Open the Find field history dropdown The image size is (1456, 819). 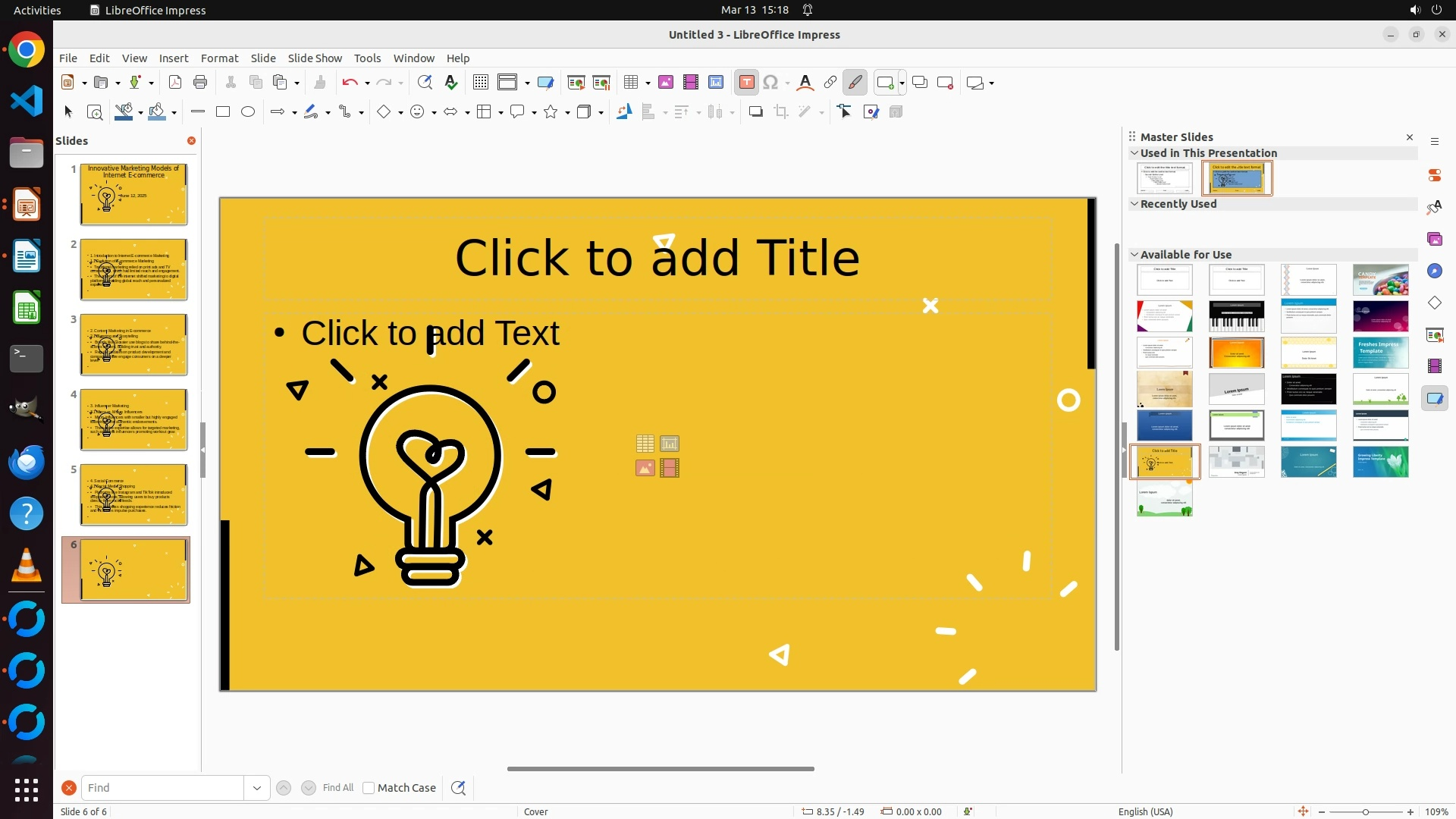(256, 788)
